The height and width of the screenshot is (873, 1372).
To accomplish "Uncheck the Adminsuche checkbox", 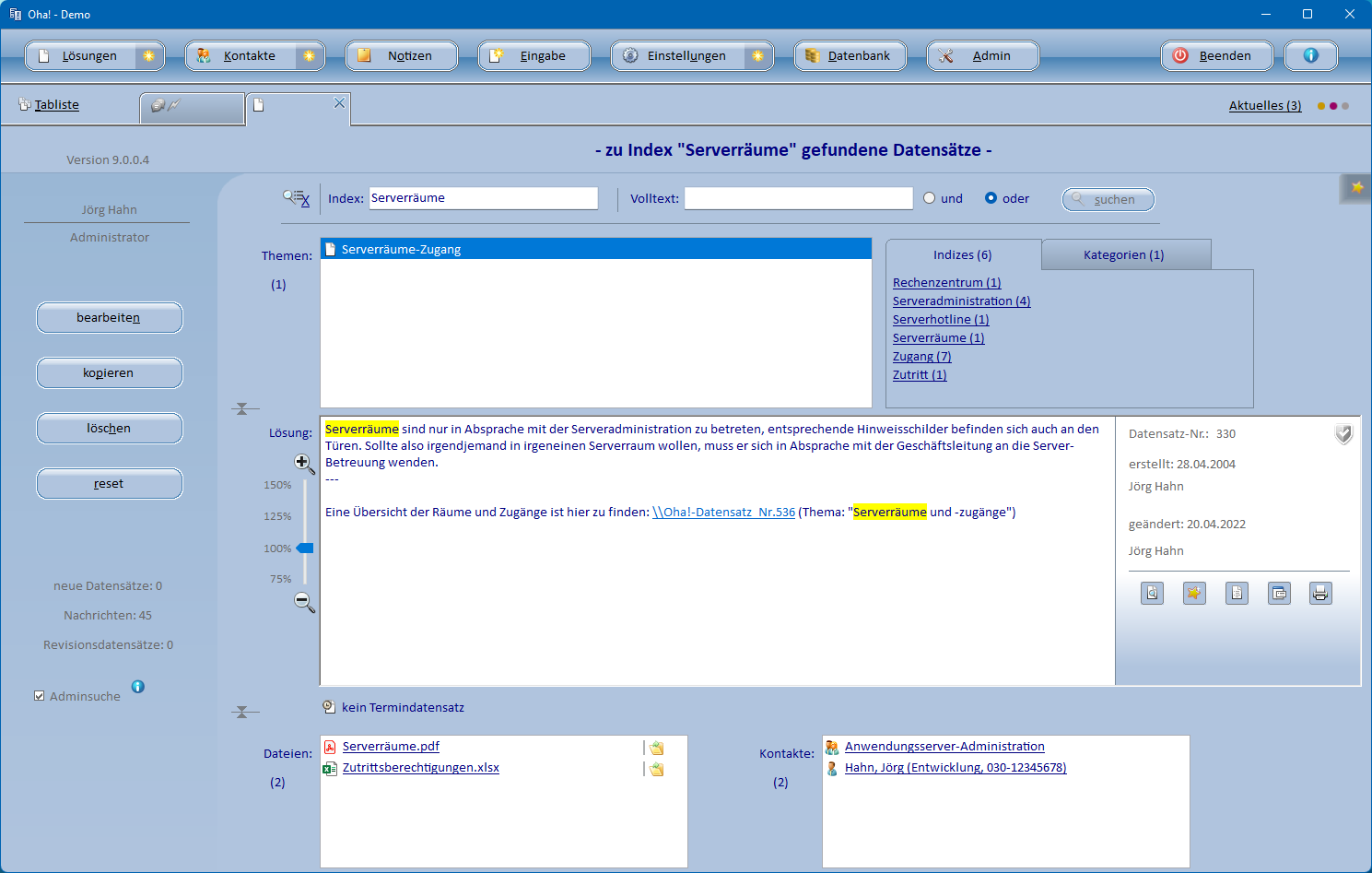I will [39, 696].
